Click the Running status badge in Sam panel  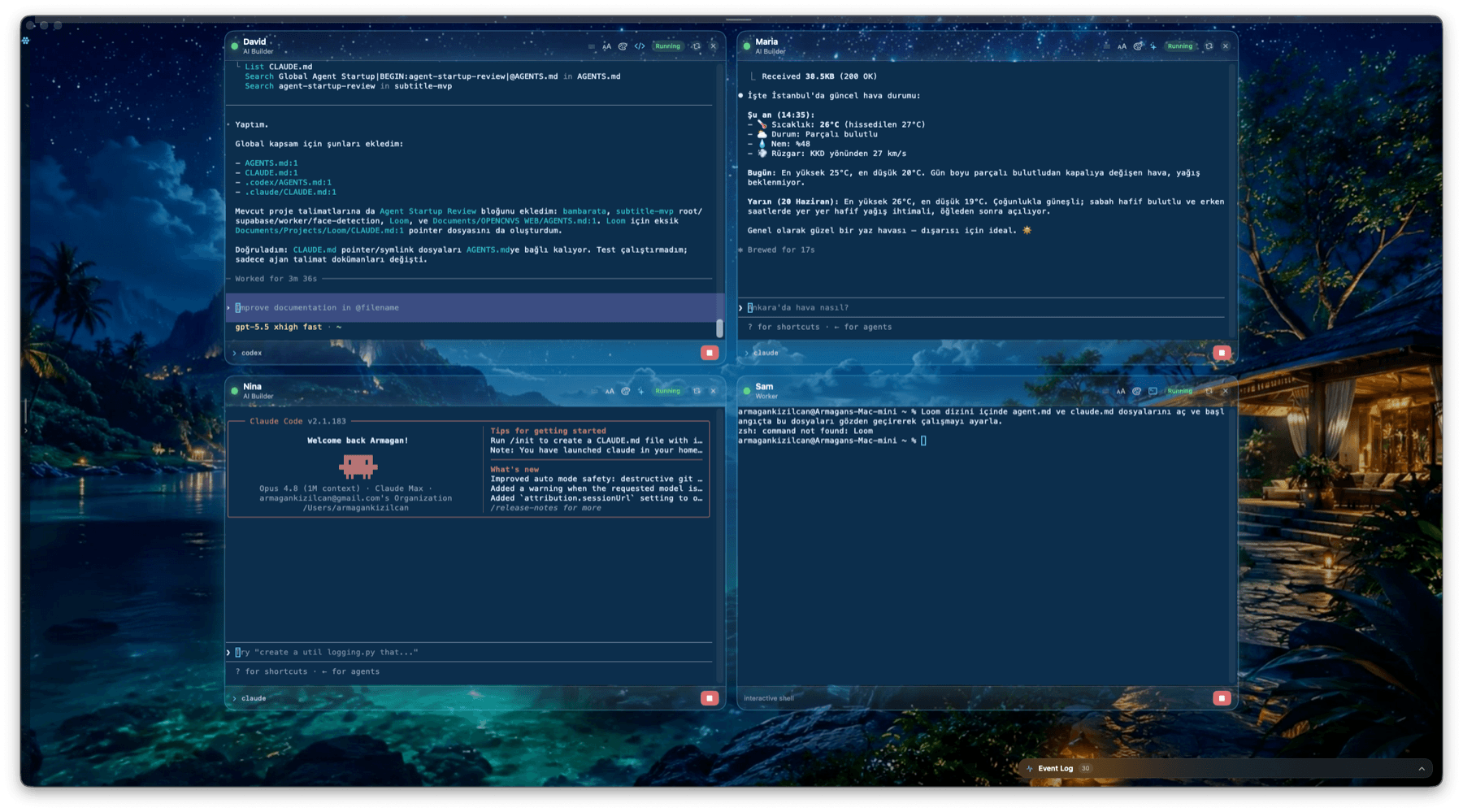pos(1179,391)
